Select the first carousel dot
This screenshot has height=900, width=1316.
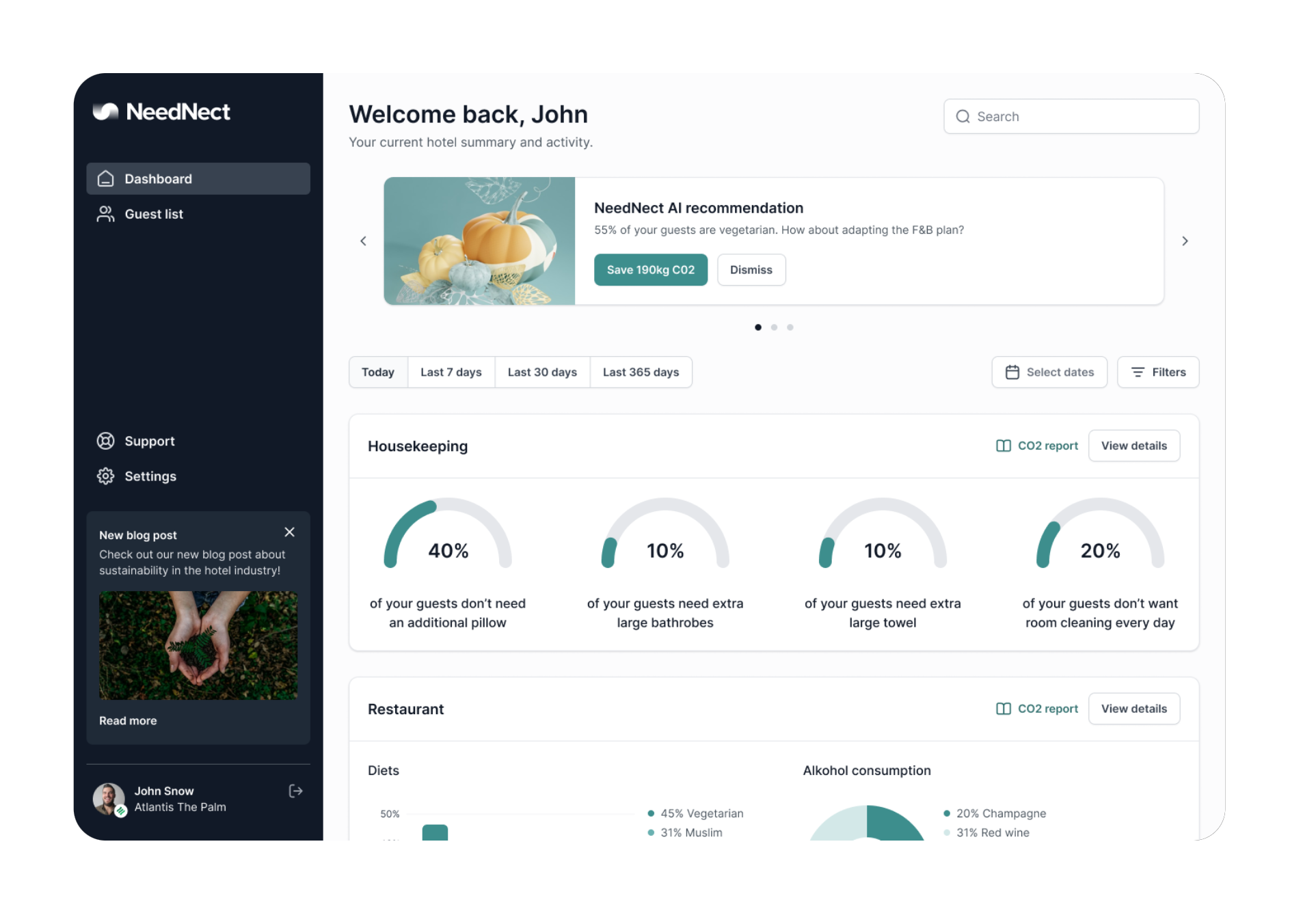(x=757, y=327)
